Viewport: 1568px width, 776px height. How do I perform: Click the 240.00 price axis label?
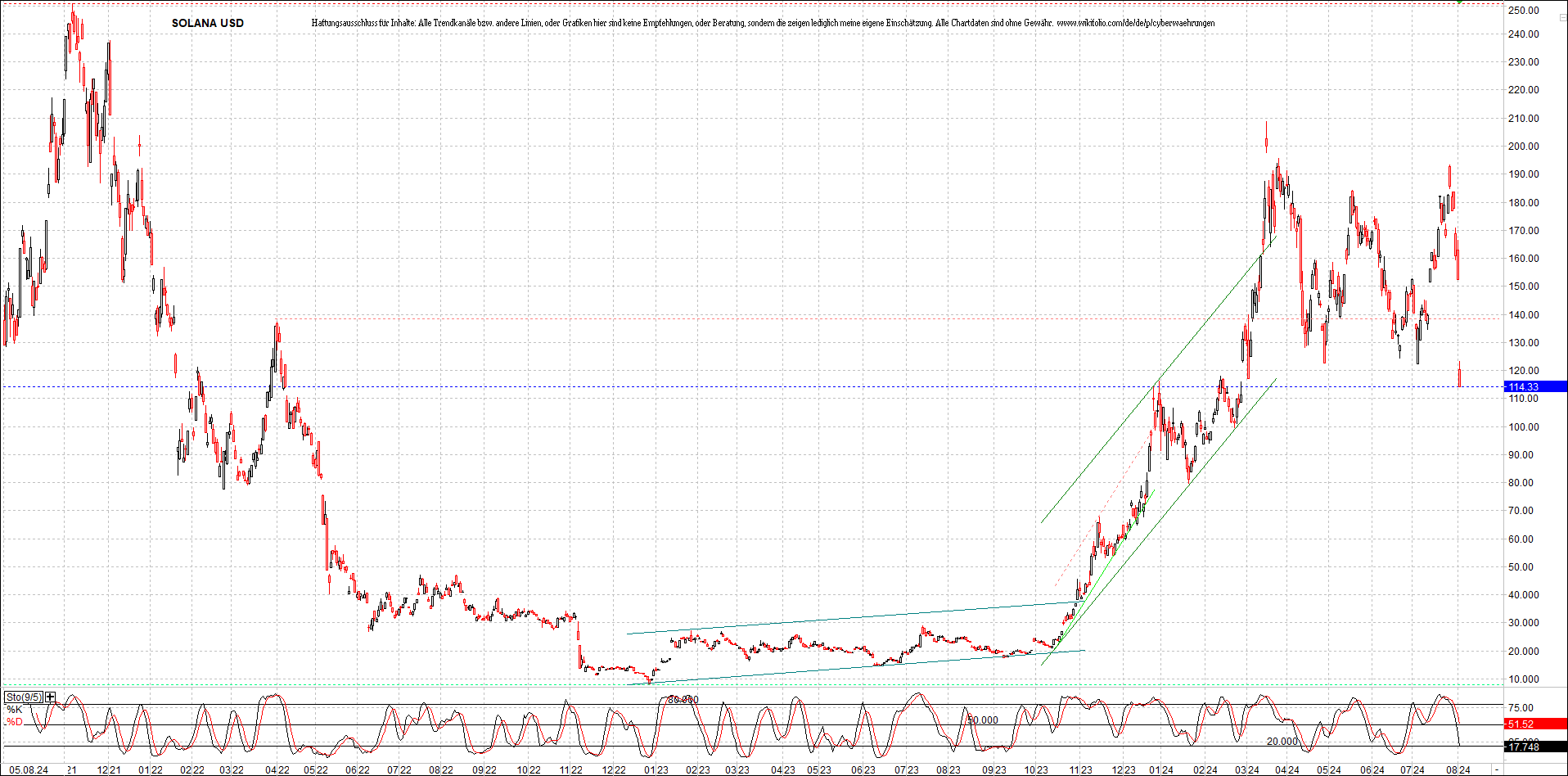pos(1524,34)
